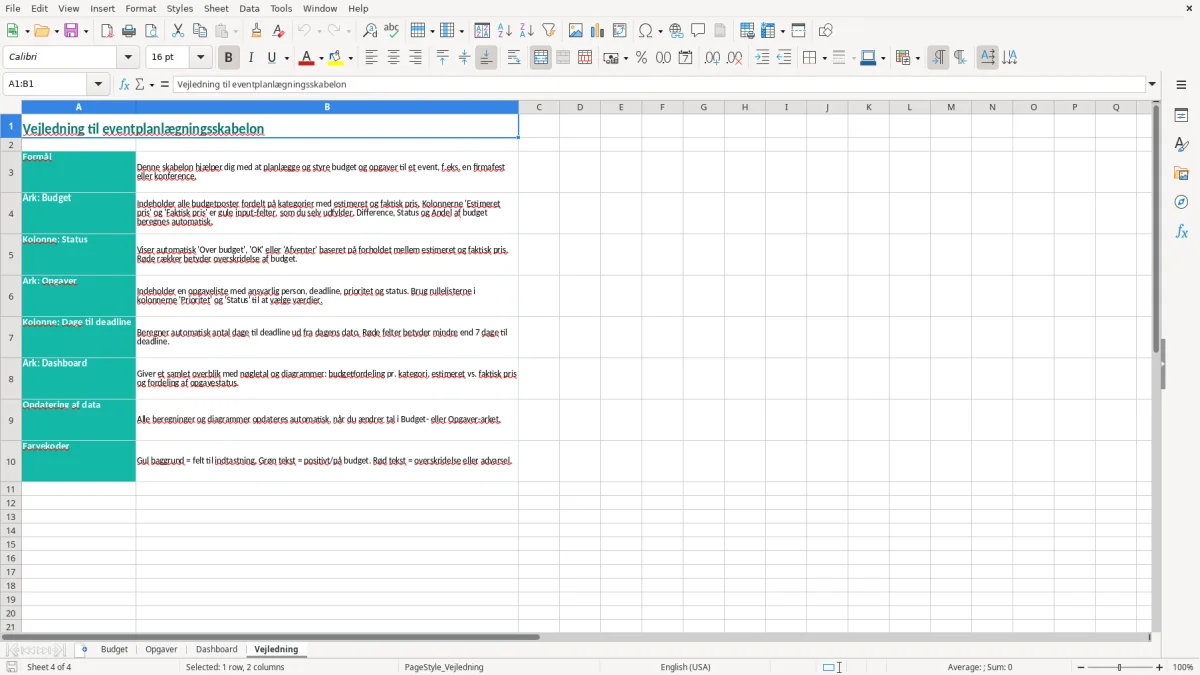The image size is (1200, 675).
Task: Toggle Wrap Text button
Action: click(x=514, y=58)
